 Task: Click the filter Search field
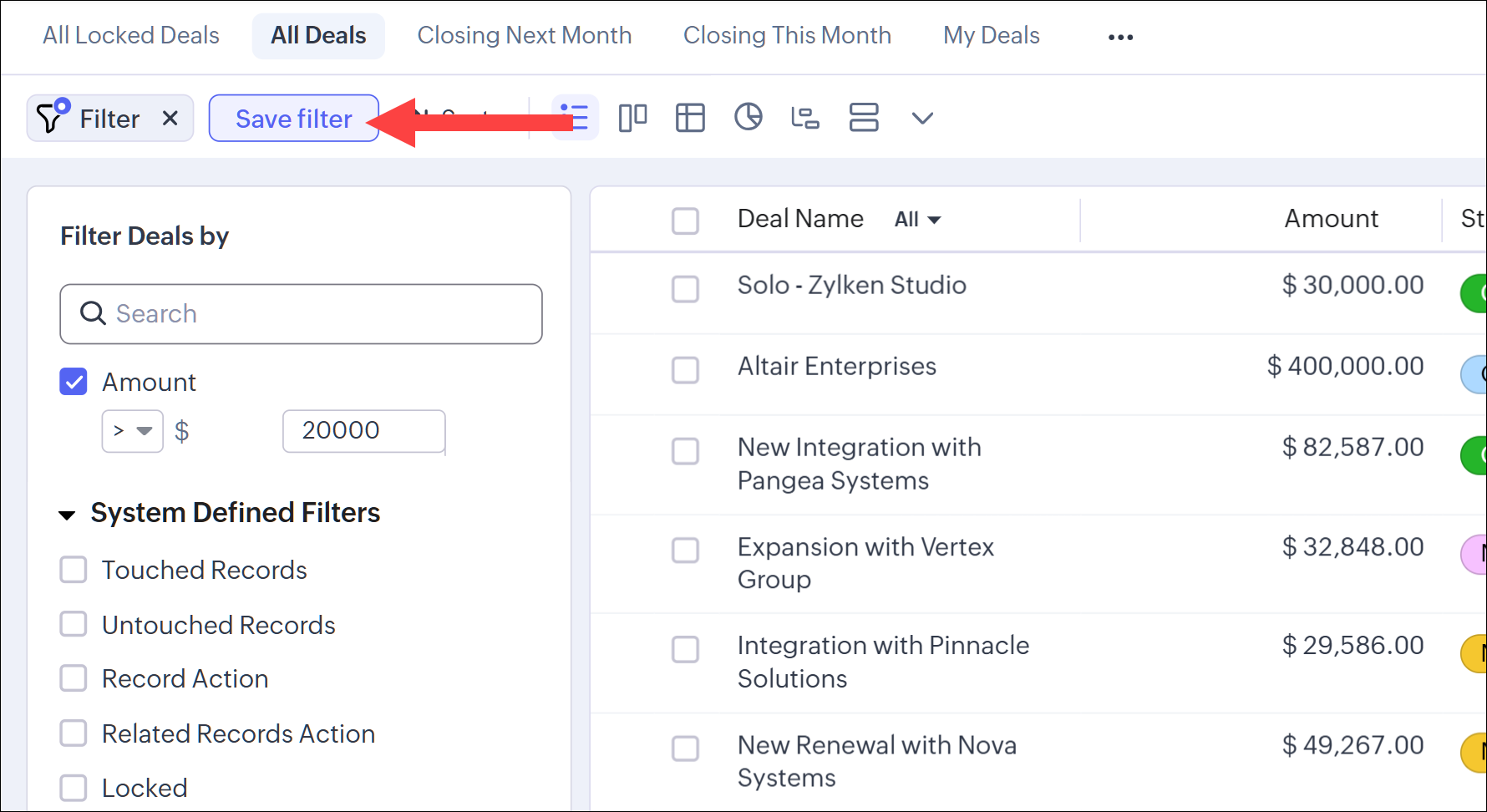point(301,314)
